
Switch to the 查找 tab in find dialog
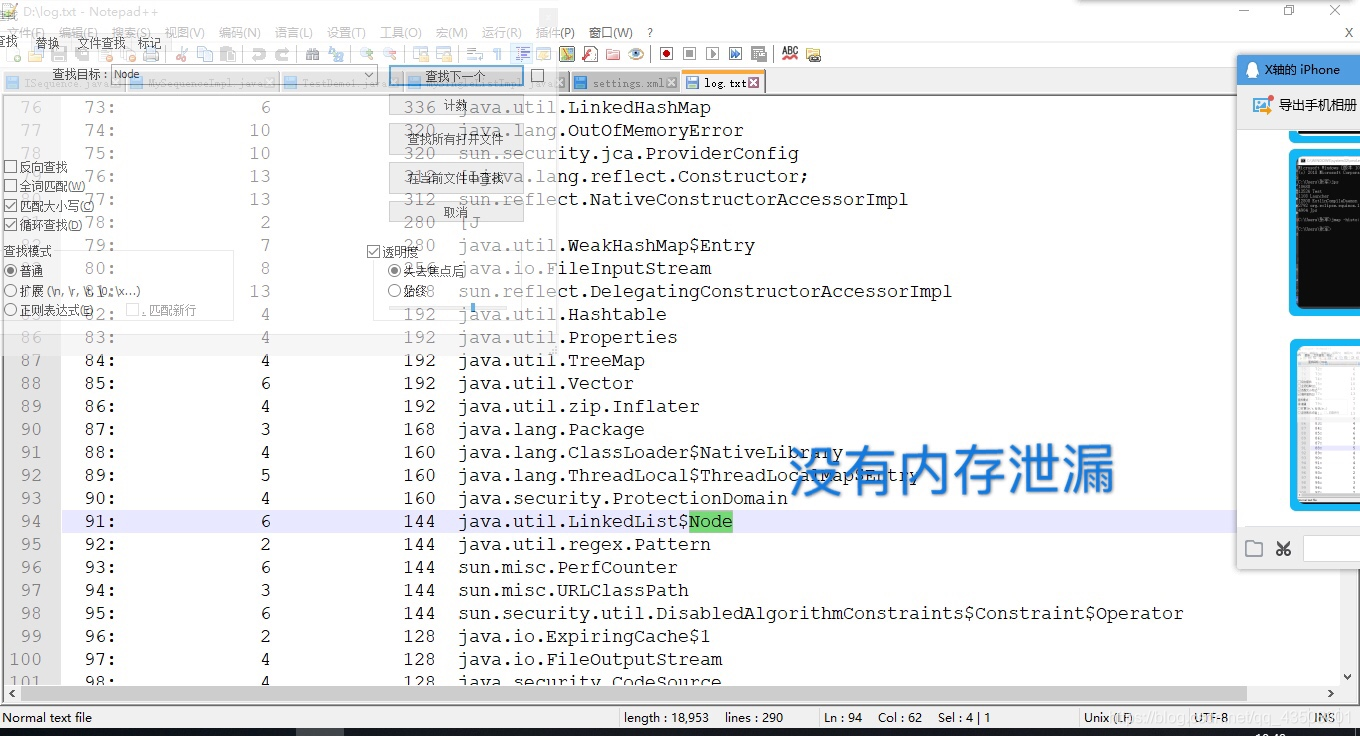point(9,42)
